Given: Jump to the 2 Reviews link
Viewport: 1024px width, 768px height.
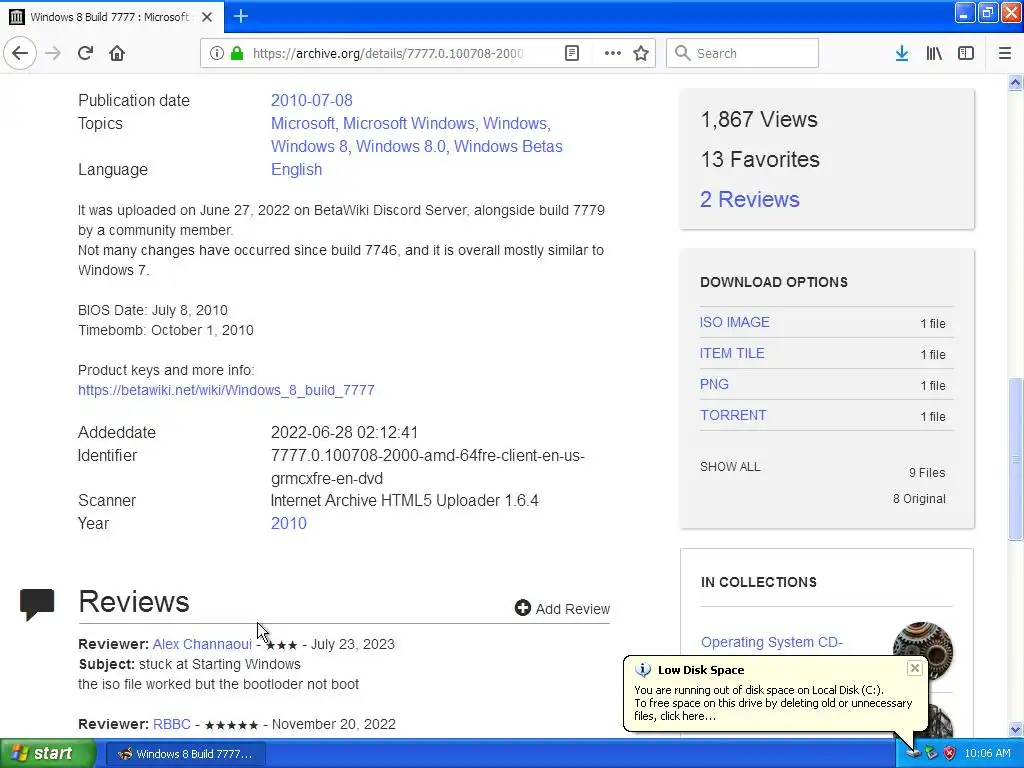Looking at the screenshot, I should (x=750, y=199).
